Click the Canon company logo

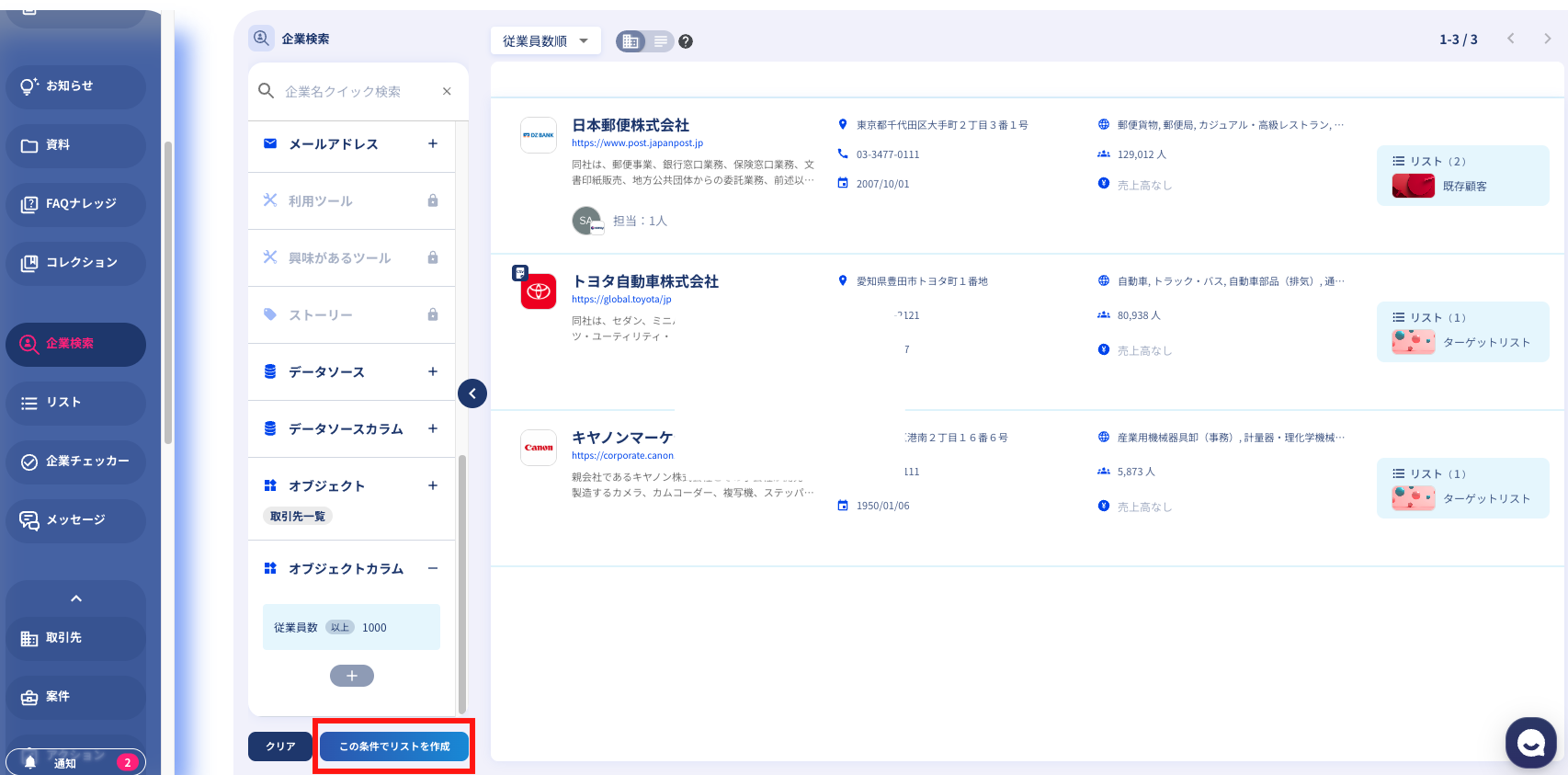click(539, 448)
